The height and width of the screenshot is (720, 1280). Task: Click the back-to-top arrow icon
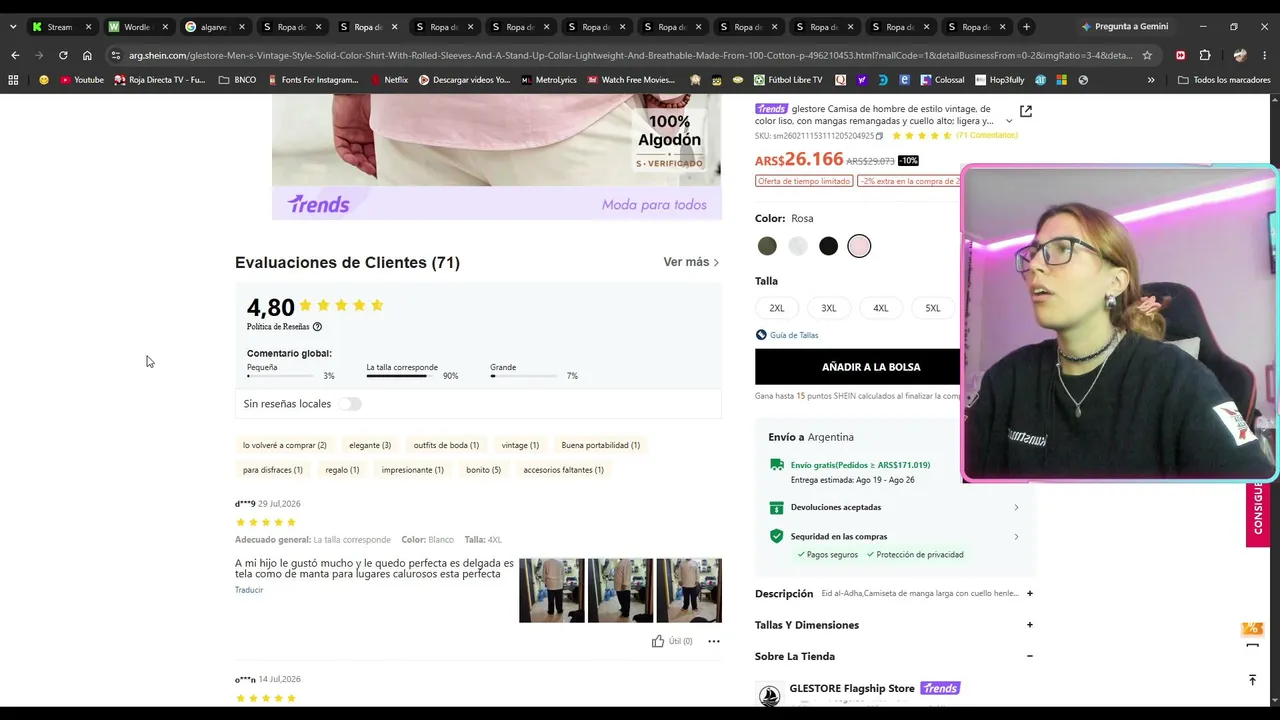(1252, 680)
